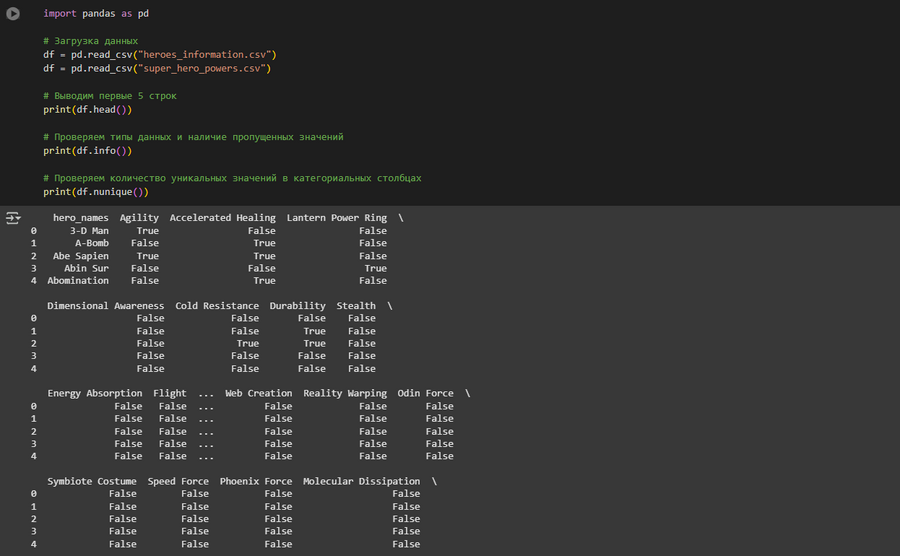Click the Molecular Dissipation column header
Image resolution: width=900 pixels, height=556 pixels.
[361, 482]
